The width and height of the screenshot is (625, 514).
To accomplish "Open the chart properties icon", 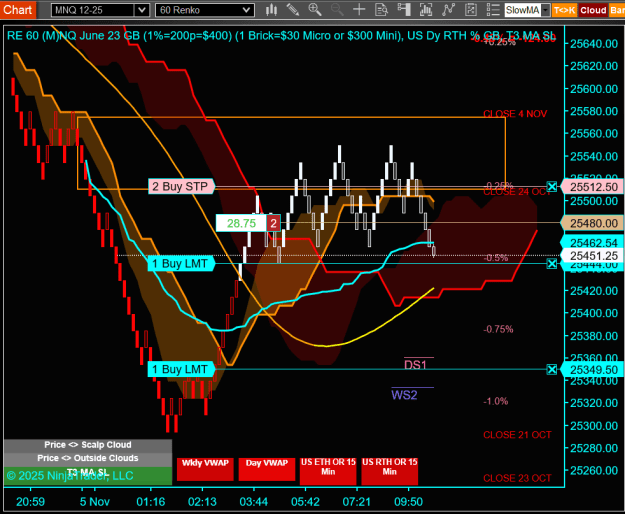I will 471,10.
